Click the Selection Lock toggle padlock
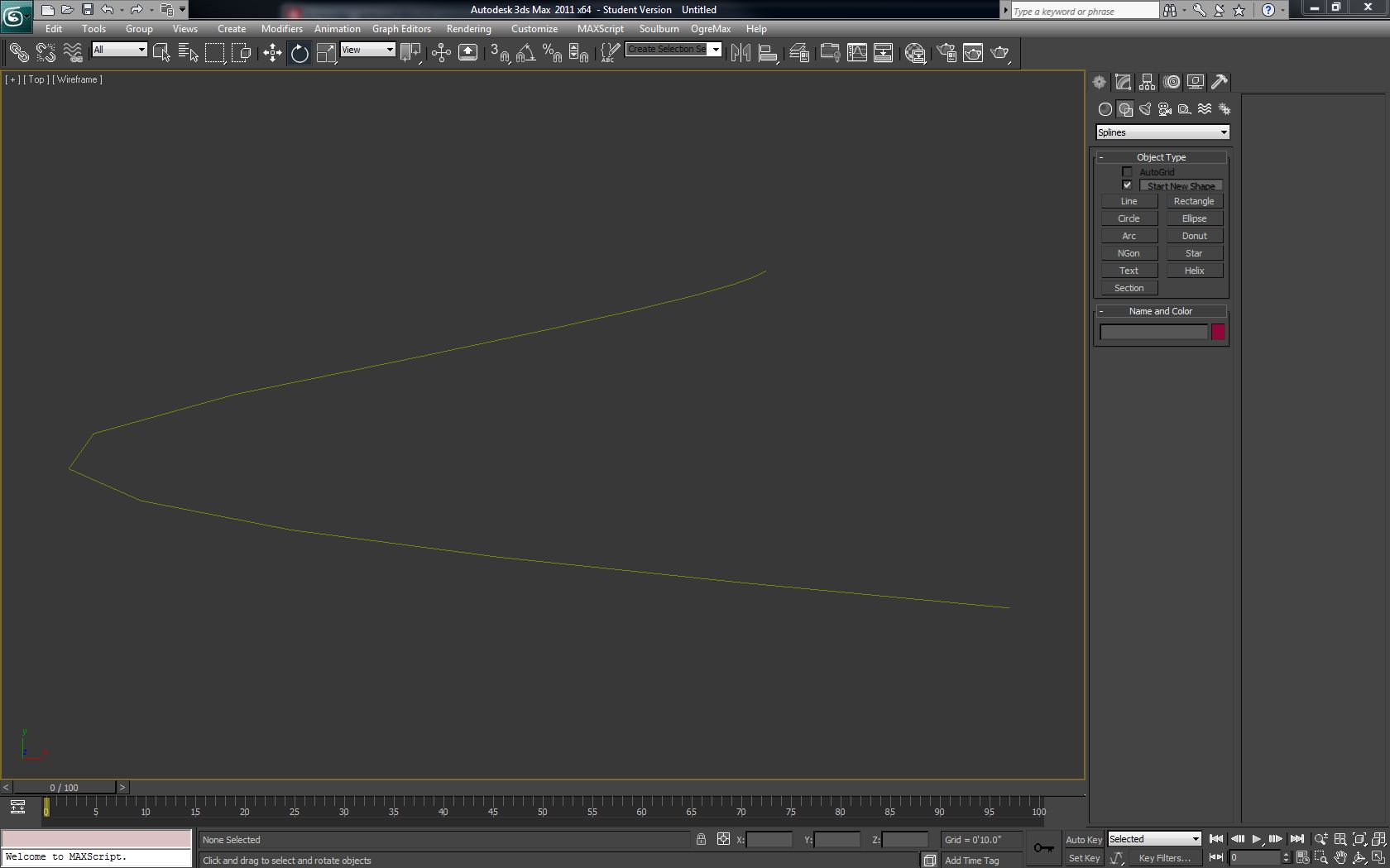This screenshot has width=1390, height=868. 701,839
